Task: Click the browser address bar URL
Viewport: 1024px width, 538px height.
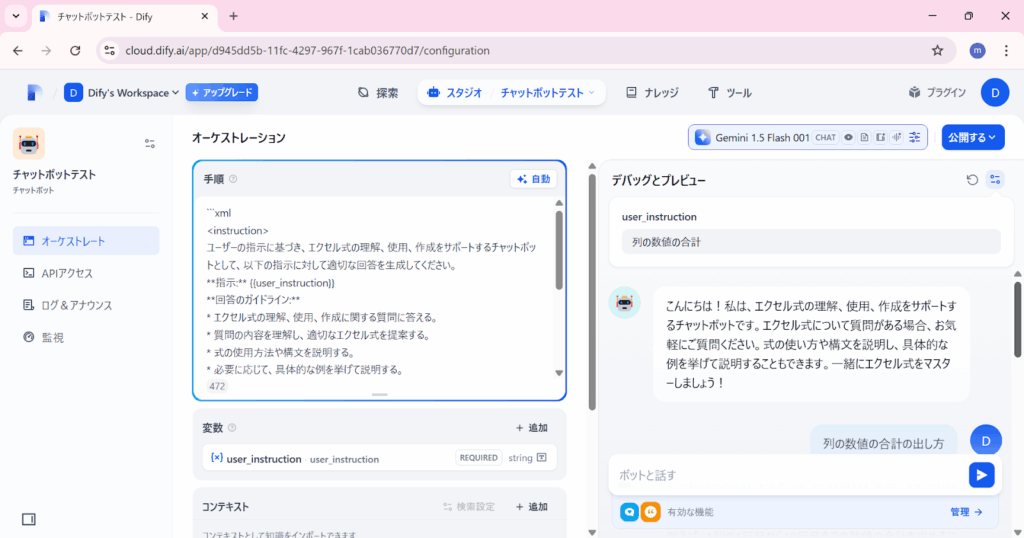Action: (x=307, y=50)
